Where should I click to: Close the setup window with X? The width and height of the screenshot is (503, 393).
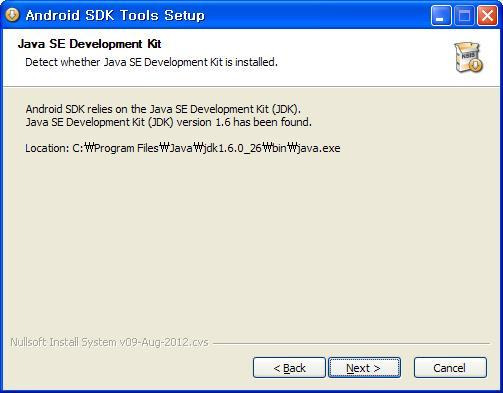point(487,15)
